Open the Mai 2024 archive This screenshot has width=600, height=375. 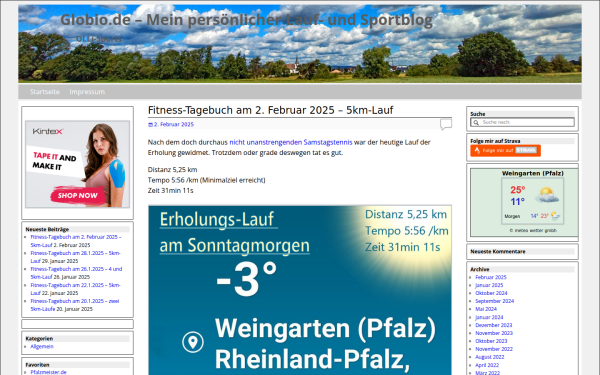click(x=486, y=309)
